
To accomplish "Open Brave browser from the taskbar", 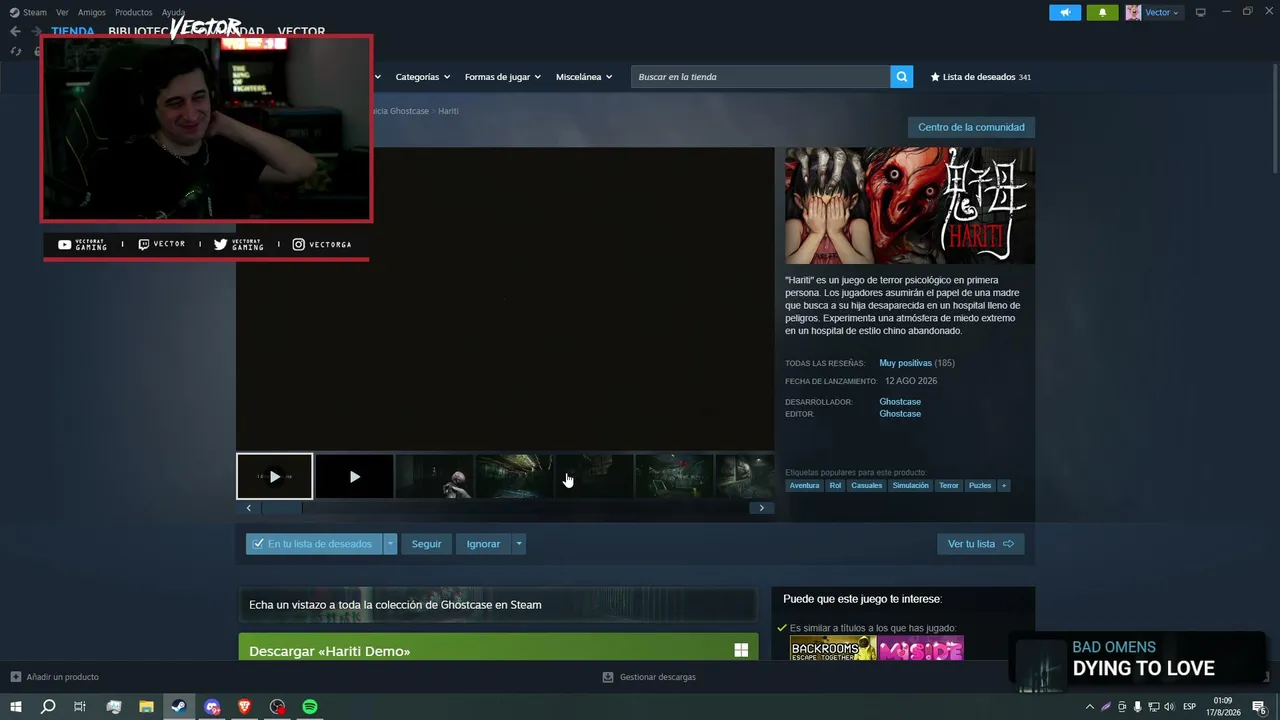I will pos(245,706).
